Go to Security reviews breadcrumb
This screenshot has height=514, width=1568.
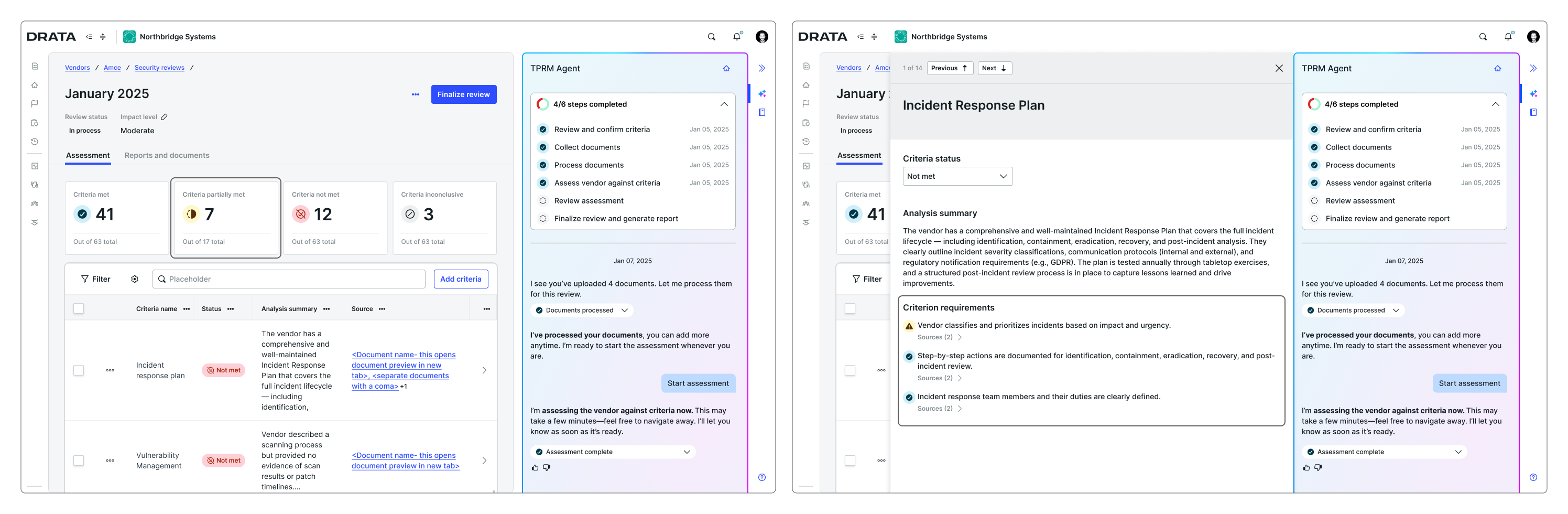(159, 68)
